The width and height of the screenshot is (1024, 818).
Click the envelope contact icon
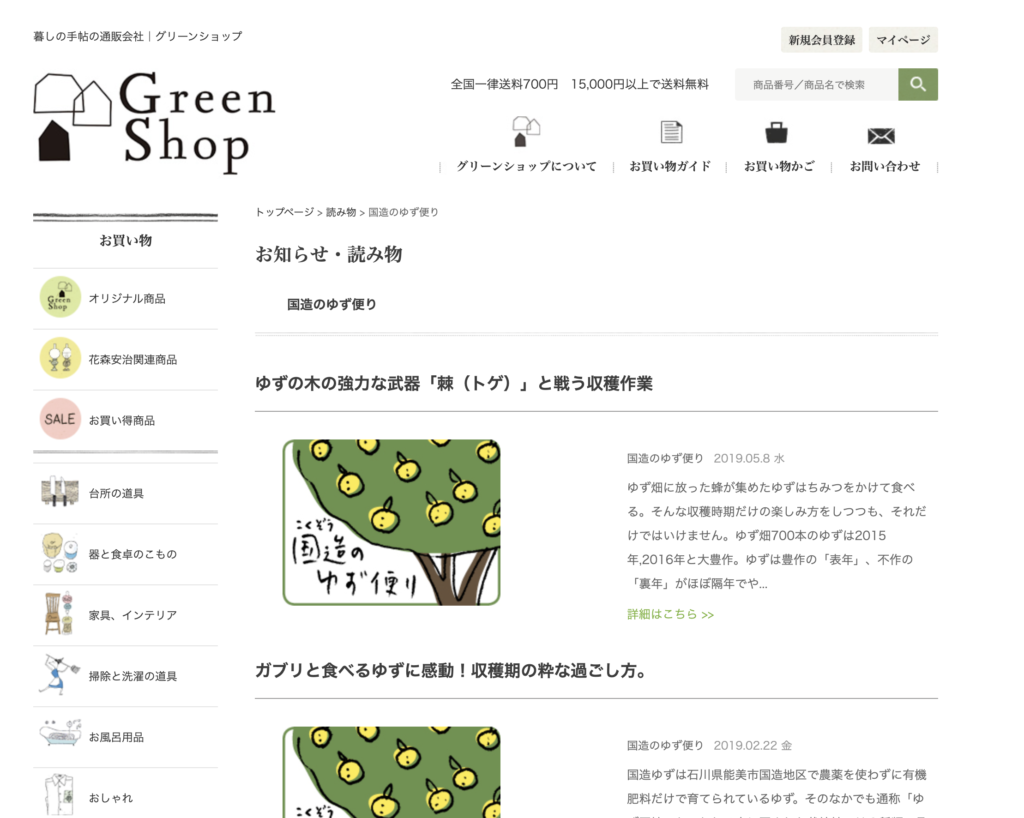pyautogui.click(x=881, y=136)
